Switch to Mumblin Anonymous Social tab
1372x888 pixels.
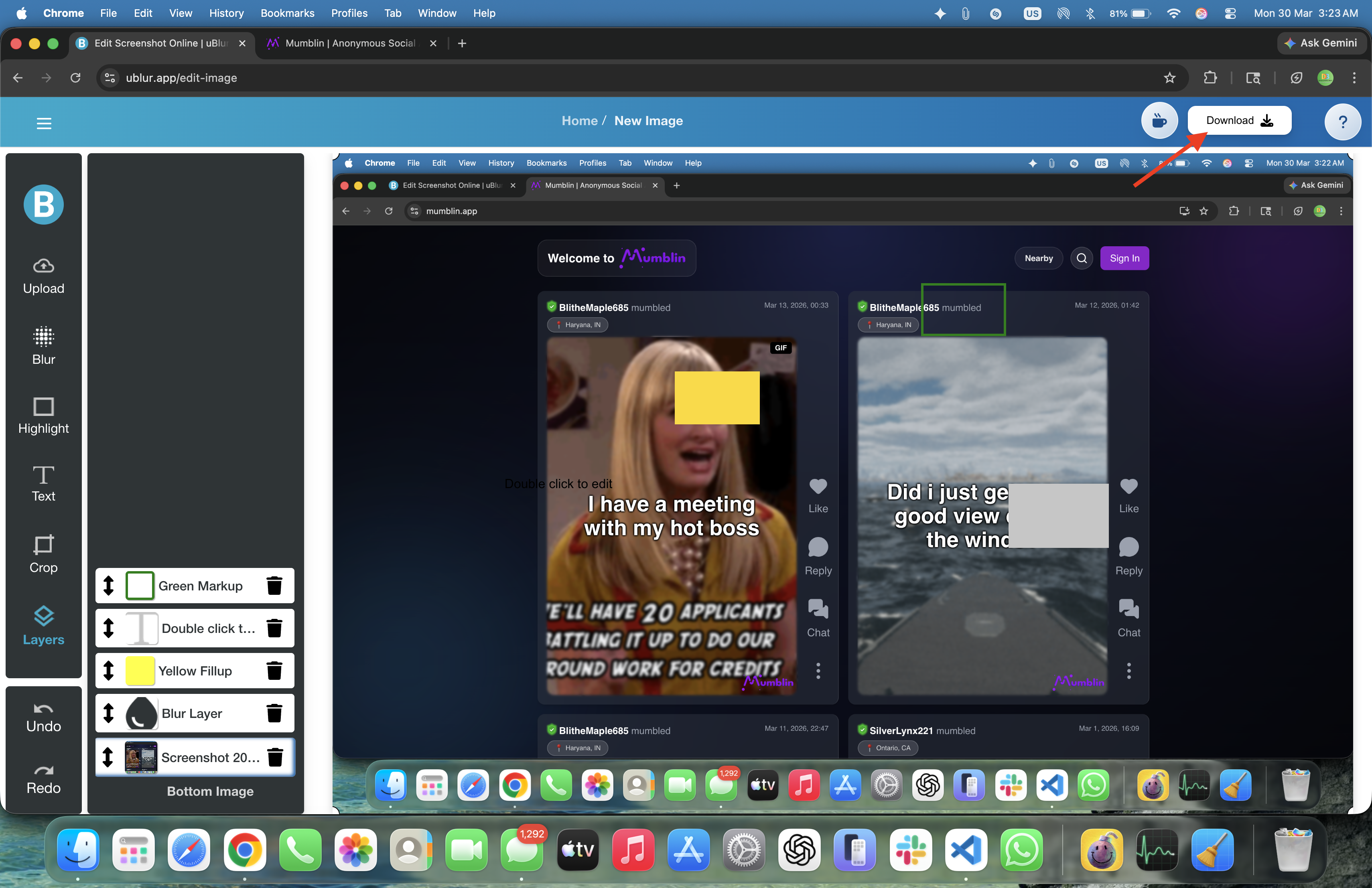(x=351, y=43)
